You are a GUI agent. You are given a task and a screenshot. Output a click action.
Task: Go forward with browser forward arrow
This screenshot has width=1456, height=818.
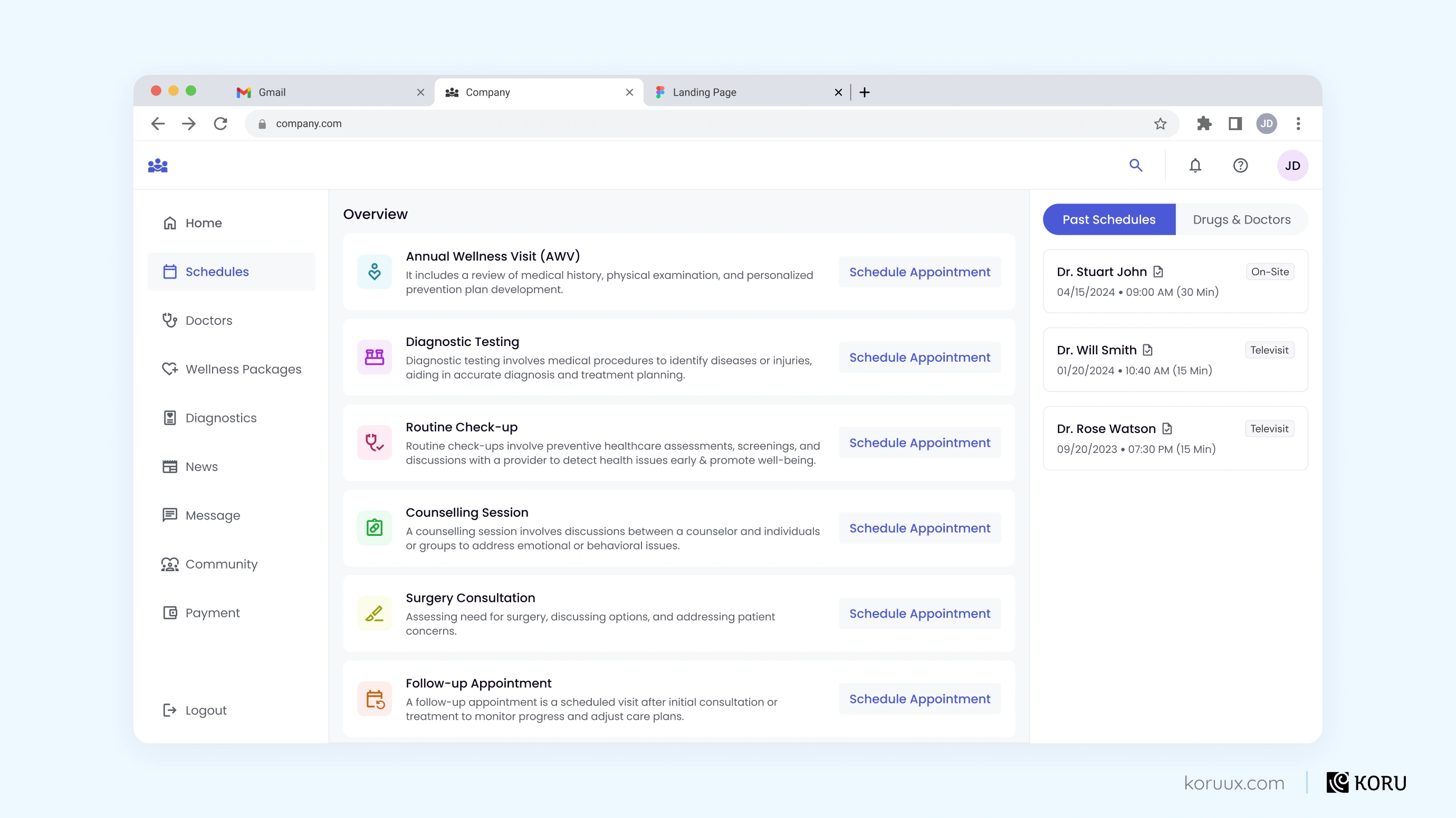pyautogui.click(x=189, y=124)
